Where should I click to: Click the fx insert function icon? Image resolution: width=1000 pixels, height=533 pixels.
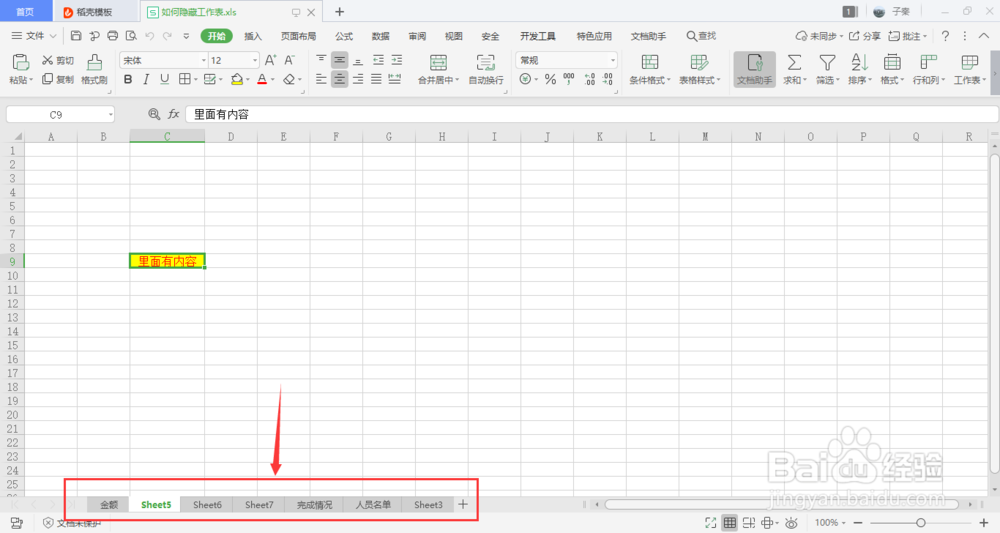[x=173, y=114]
